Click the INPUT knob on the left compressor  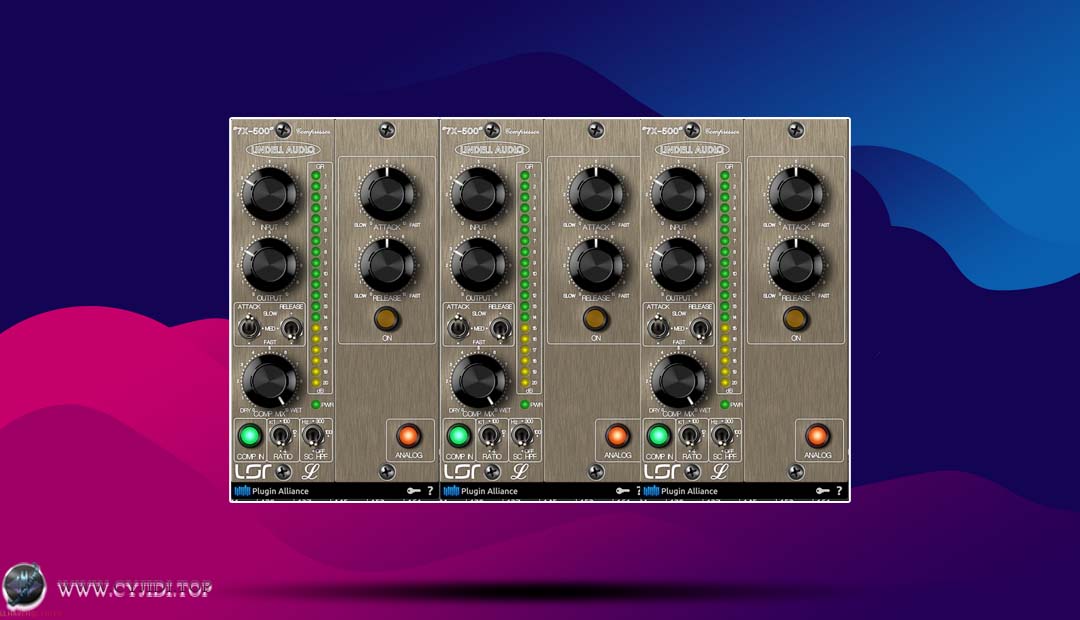click(269, 194)
